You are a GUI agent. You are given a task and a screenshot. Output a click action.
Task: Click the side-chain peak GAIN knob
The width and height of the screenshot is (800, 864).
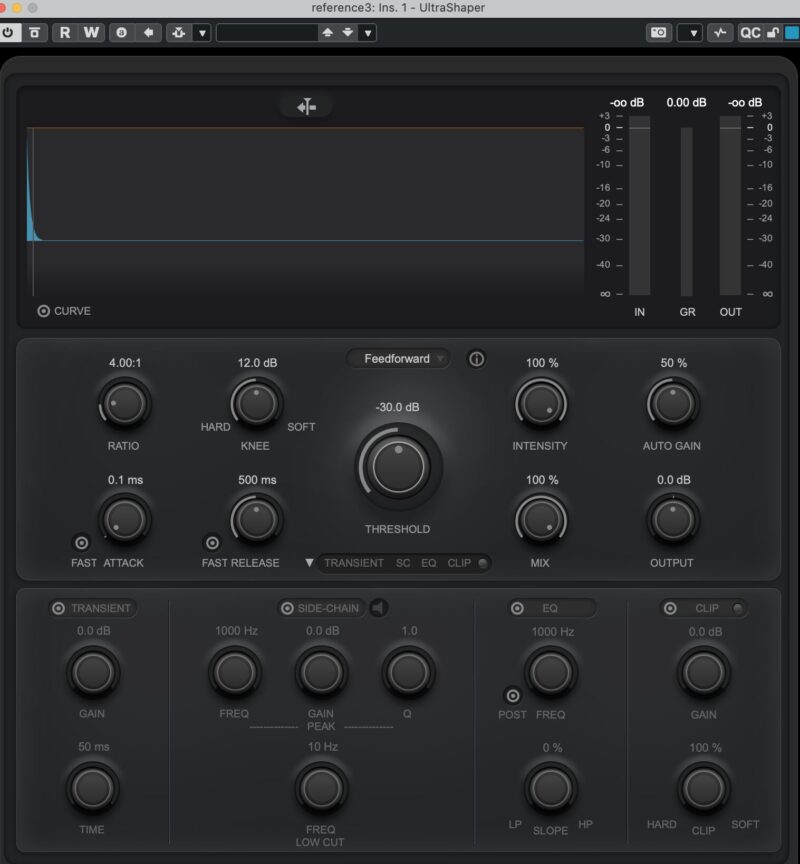(321, 672)
